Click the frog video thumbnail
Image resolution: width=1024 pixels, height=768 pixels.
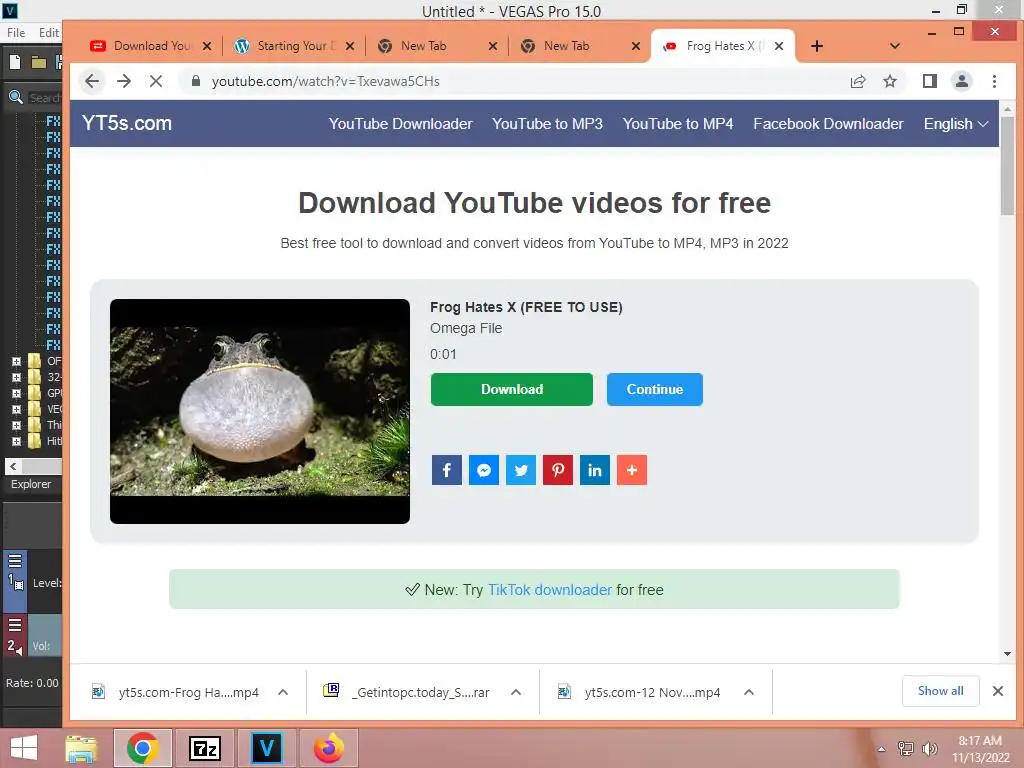click(x=260, y=411)
